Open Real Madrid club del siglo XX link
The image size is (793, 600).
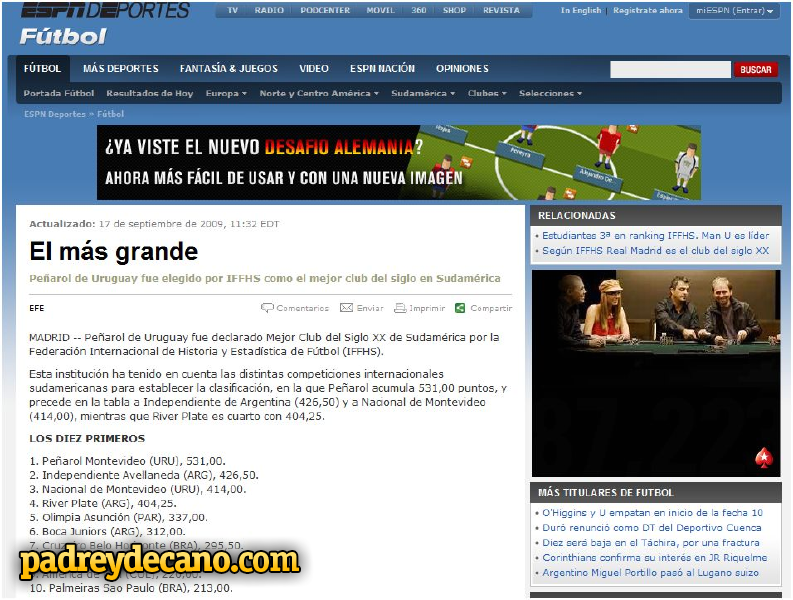(655, 250)
